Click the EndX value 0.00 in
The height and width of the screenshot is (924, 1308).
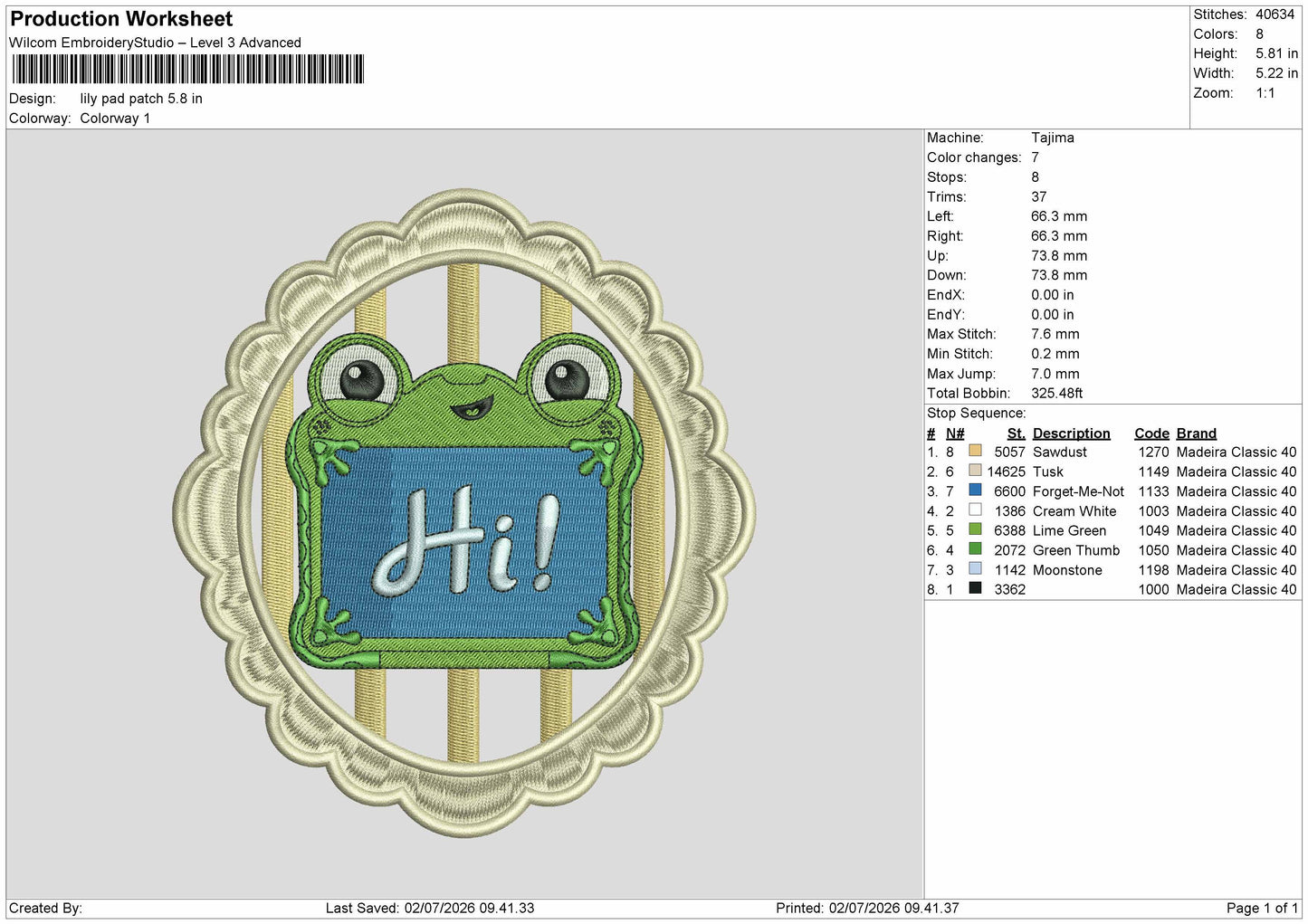1053,295
